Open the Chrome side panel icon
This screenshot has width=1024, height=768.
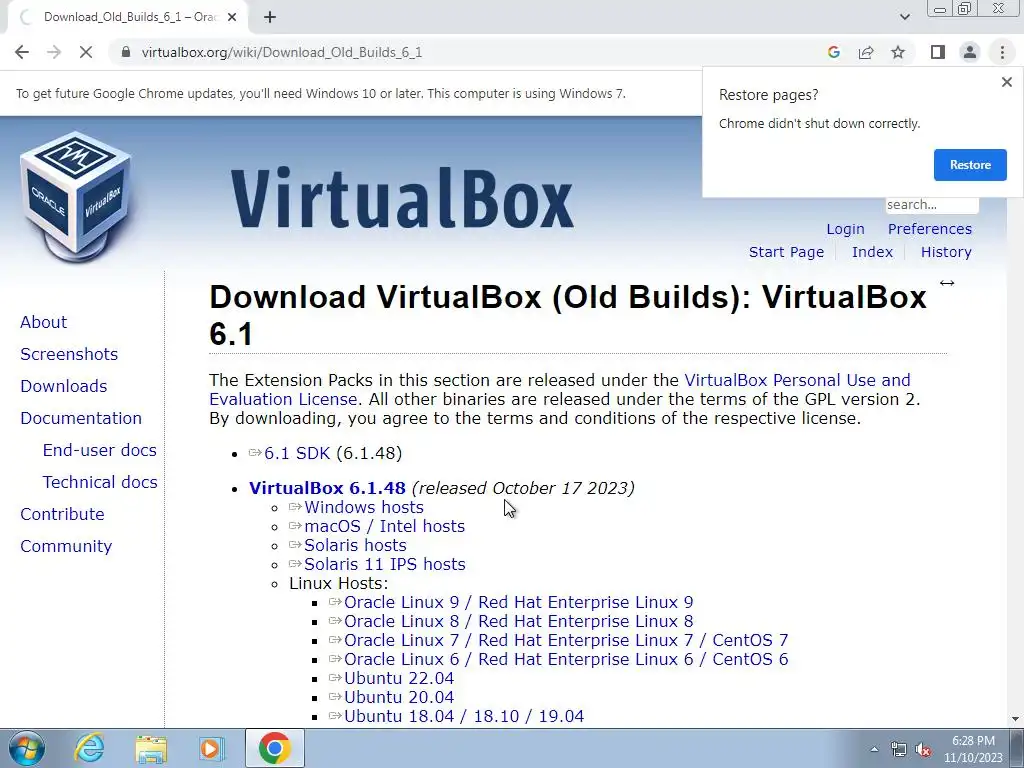tap(938, 52)
